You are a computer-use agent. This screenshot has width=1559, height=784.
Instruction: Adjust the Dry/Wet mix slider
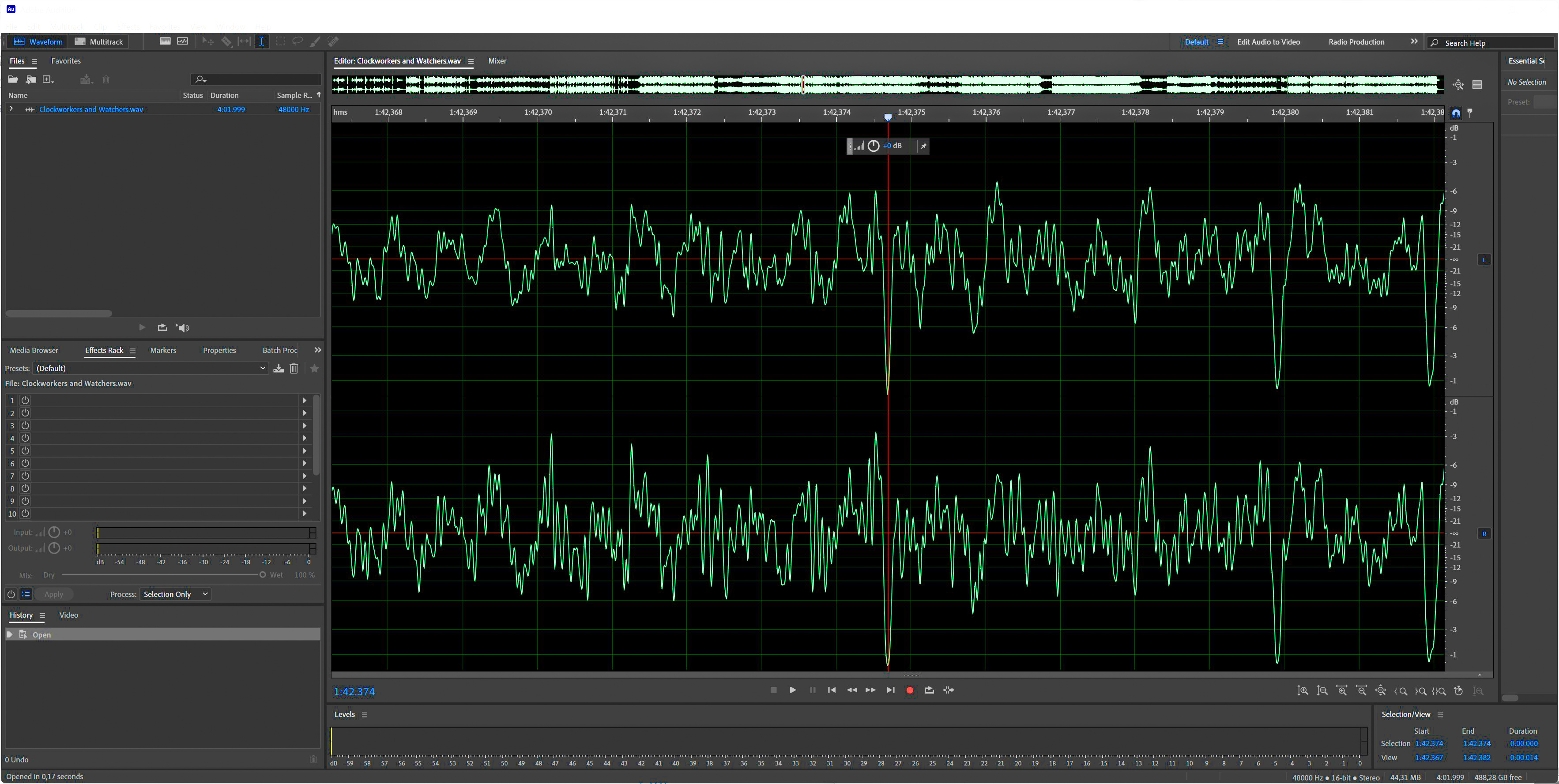pyautogui.click(x=263, y=575)
